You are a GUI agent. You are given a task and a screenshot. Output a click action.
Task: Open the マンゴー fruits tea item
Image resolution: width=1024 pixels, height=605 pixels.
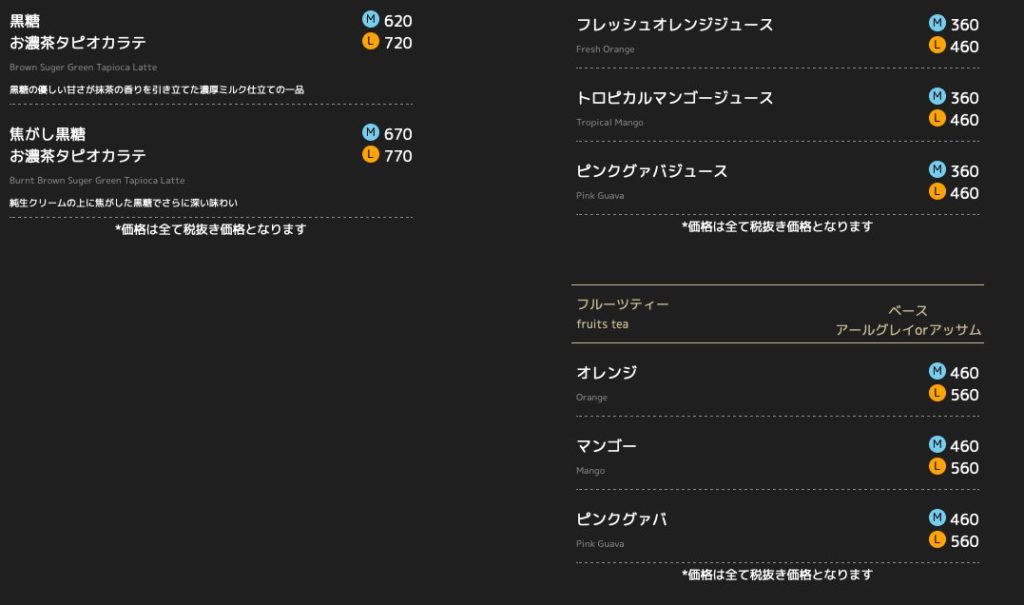(606, 446)
